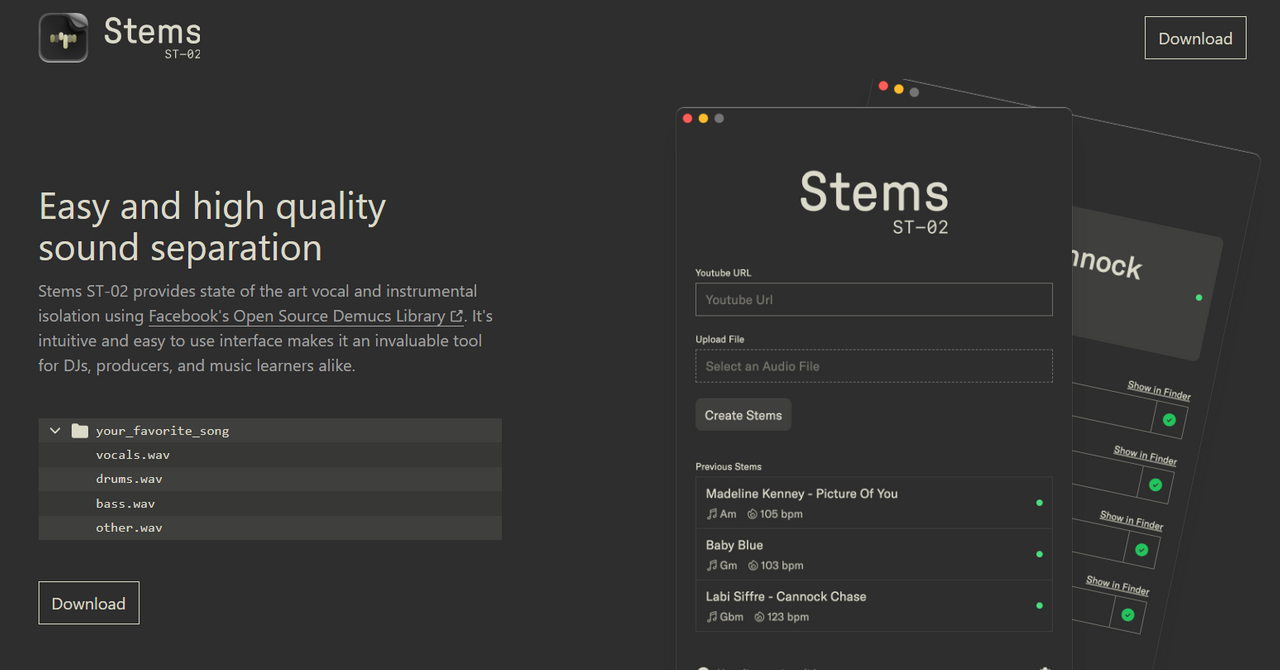1280x670 pixels.
Task: Click the bottommost green checkmark in the back window
Action: pos(1128,615)
